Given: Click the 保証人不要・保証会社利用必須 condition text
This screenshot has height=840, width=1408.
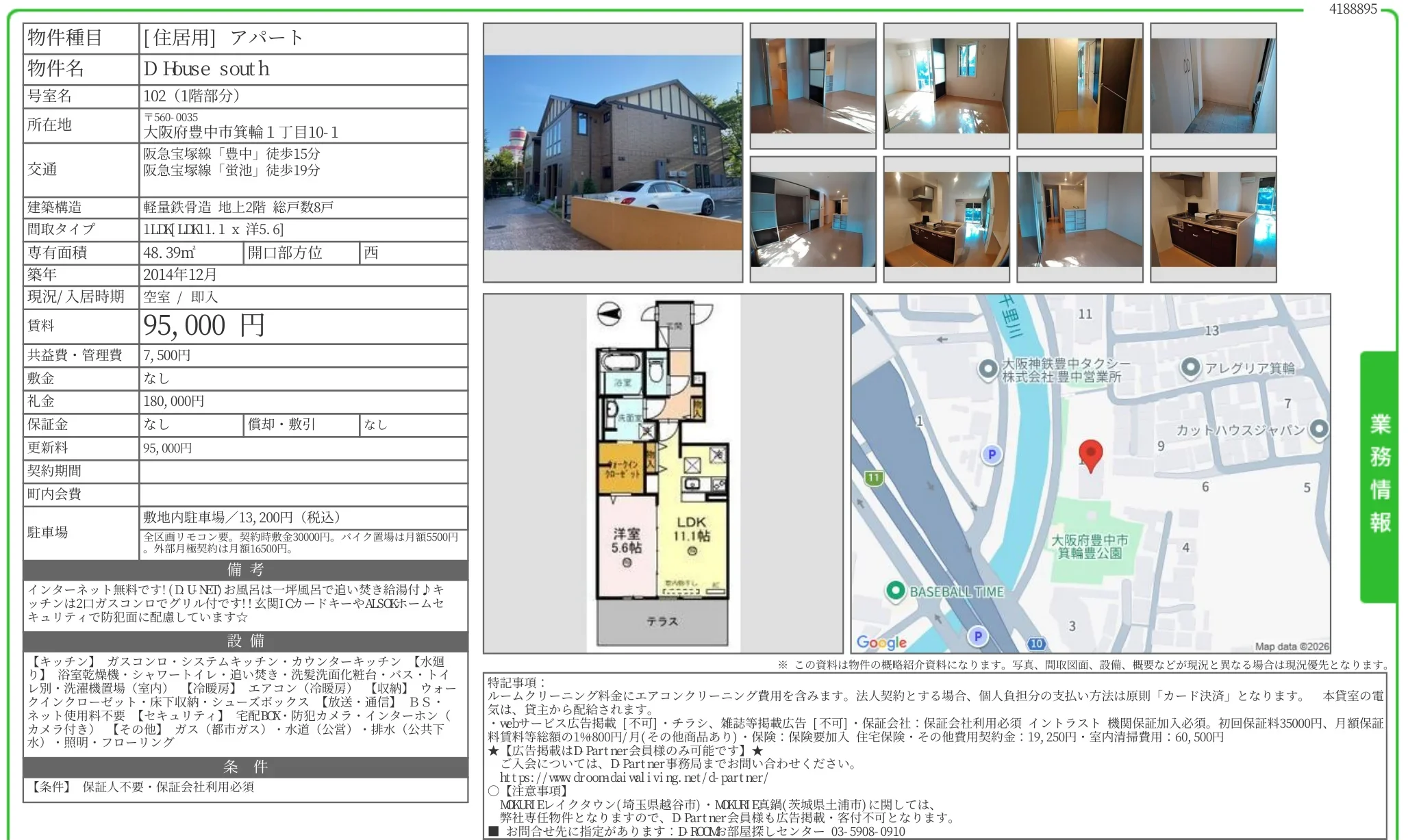Looking at the screenshot, I should point(168,787).
